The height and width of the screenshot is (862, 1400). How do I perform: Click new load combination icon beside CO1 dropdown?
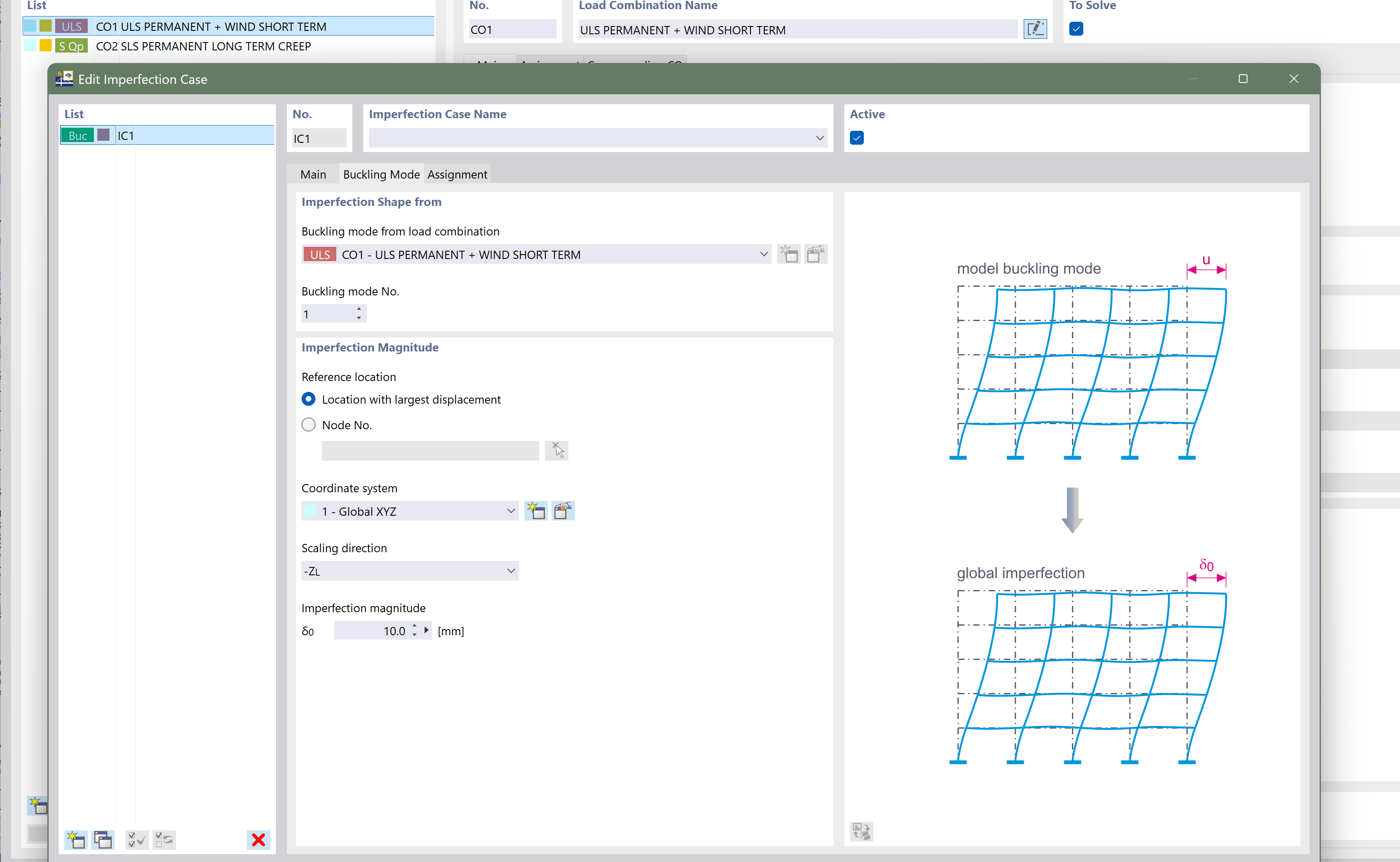coord(789,254)
